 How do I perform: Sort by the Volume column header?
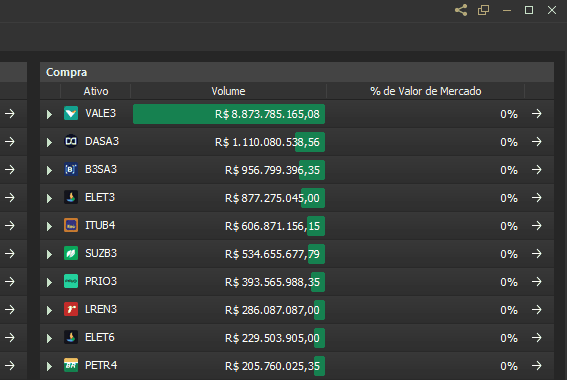(228, 91)
